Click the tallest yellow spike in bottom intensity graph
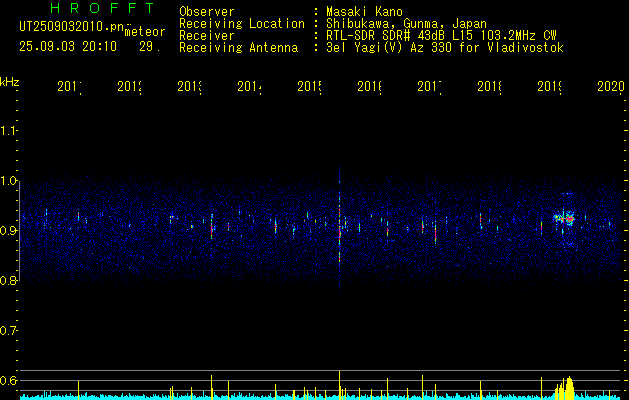 (x=339, y=384)
